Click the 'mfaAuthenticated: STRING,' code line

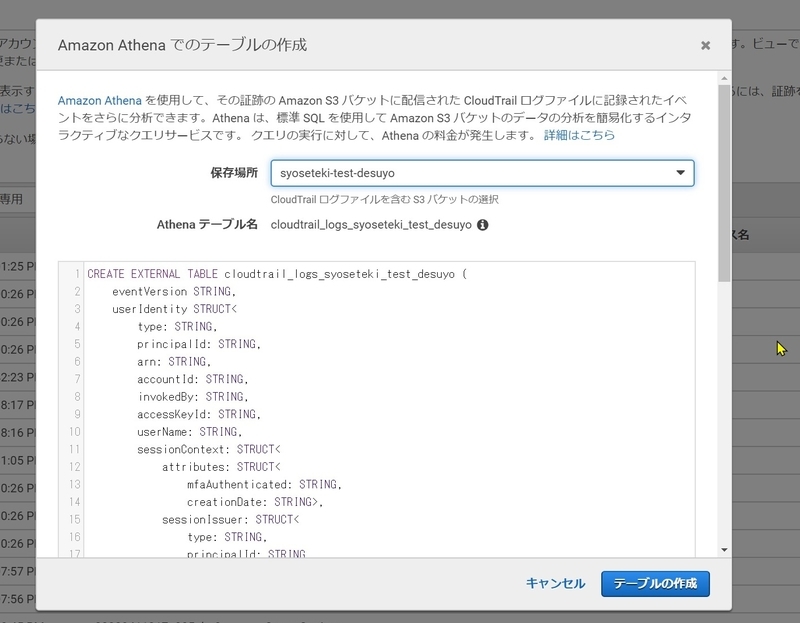[264, 484]
